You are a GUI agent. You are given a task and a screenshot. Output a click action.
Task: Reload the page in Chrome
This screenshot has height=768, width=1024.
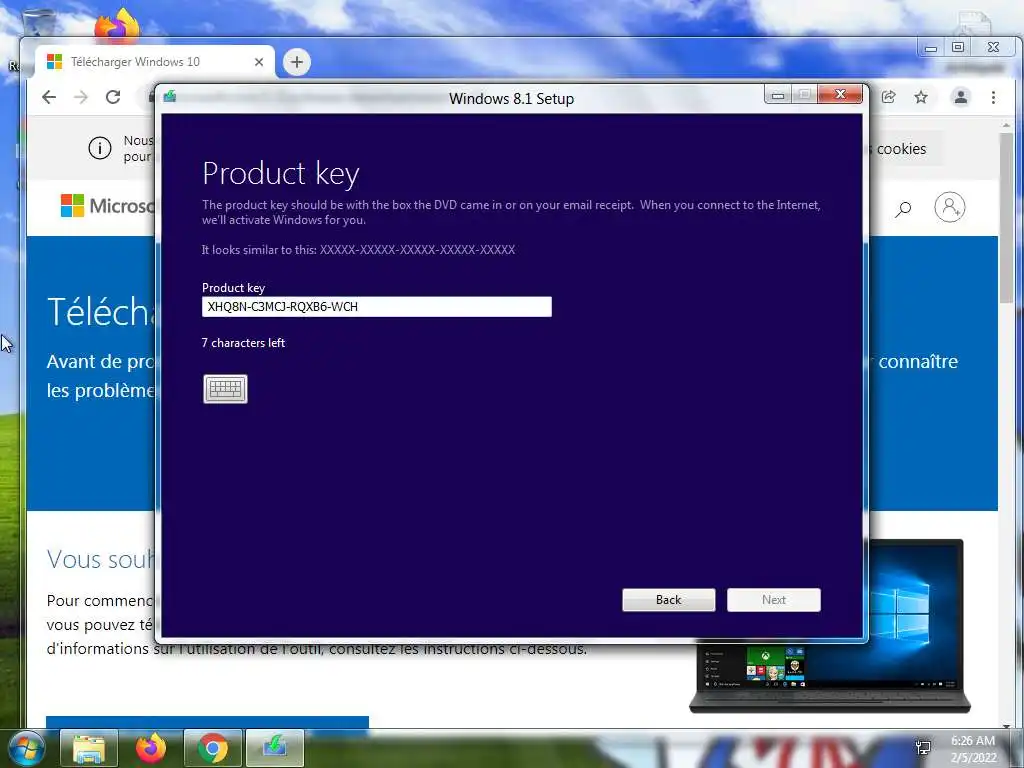point(113,97)
